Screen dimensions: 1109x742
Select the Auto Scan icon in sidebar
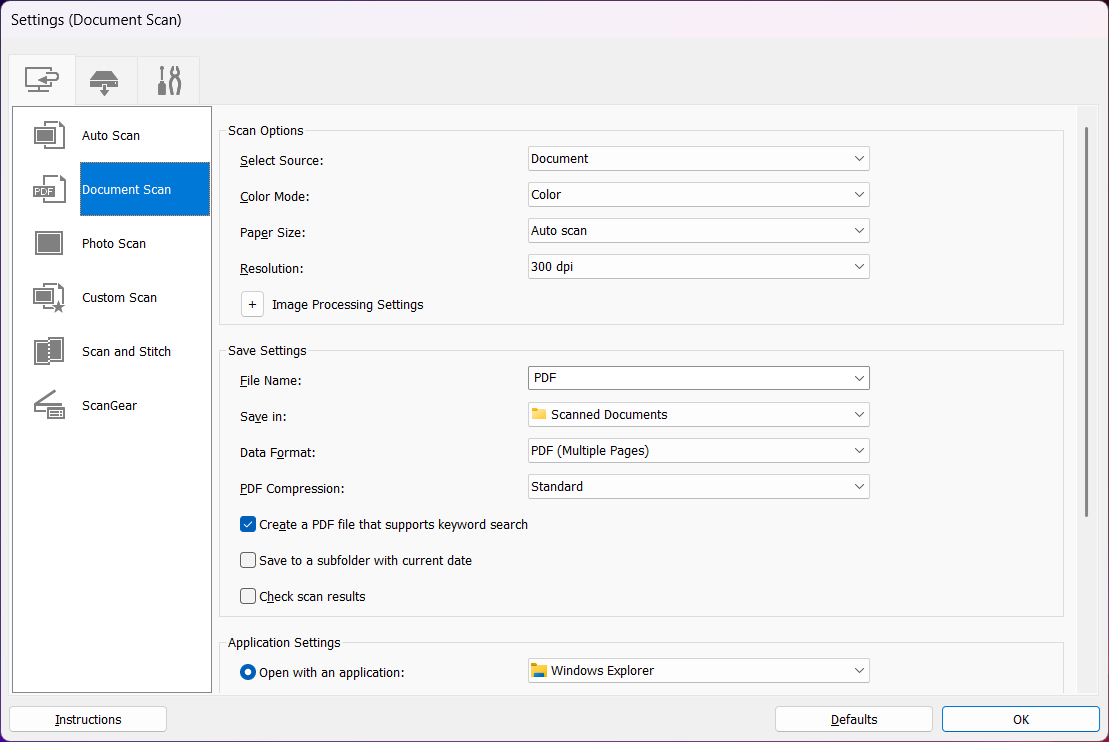point(49,135)
